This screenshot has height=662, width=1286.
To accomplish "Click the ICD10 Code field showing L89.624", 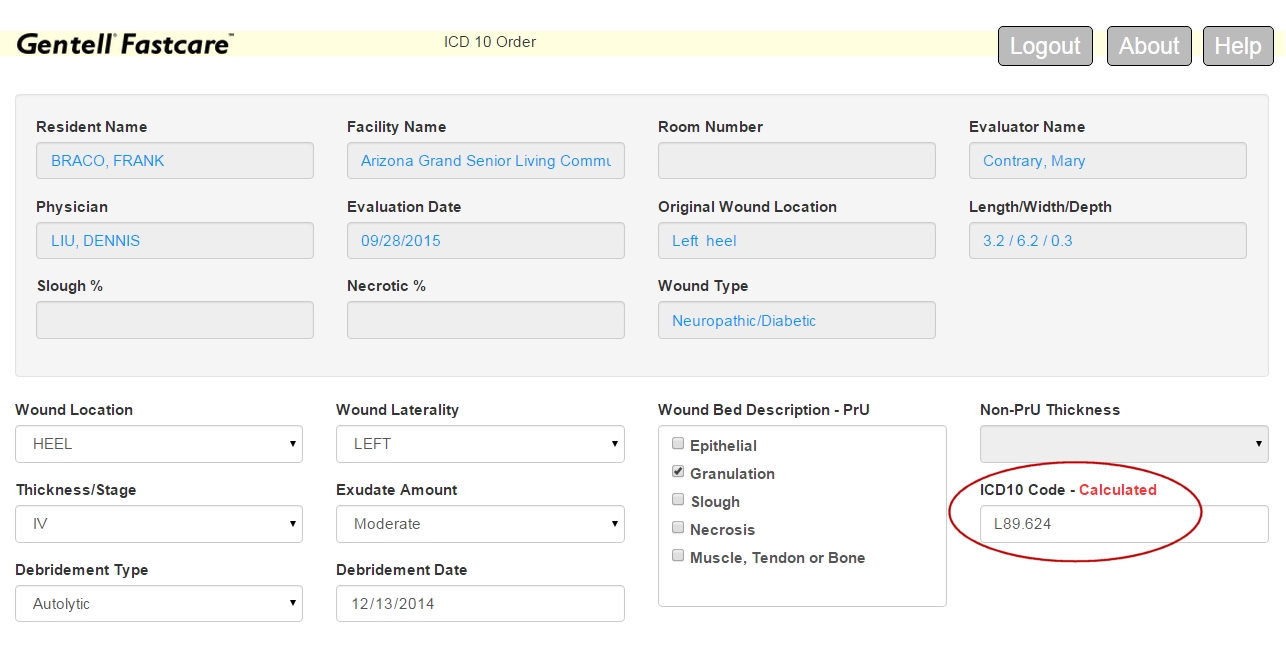I will click(x=1090, y=523).
